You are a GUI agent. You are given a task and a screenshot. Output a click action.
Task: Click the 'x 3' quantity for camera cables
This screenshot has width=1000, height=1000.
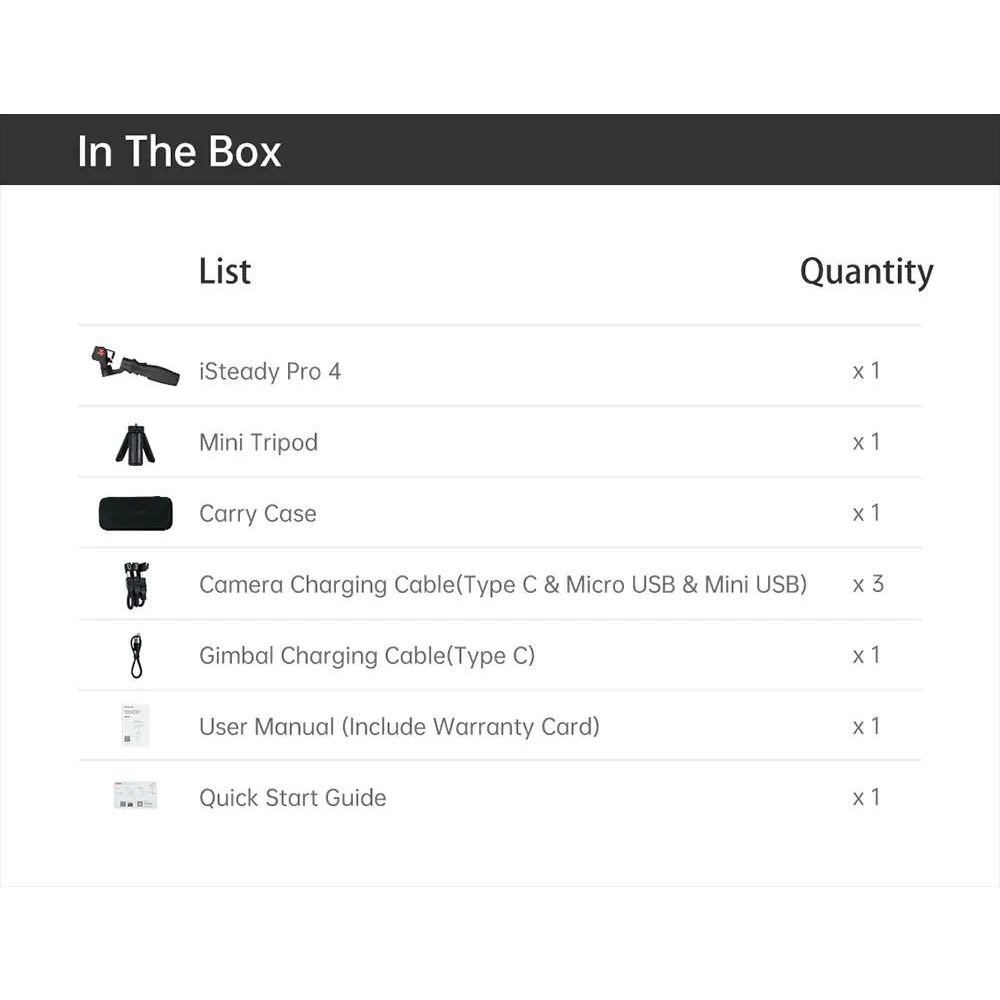(867, 584)
